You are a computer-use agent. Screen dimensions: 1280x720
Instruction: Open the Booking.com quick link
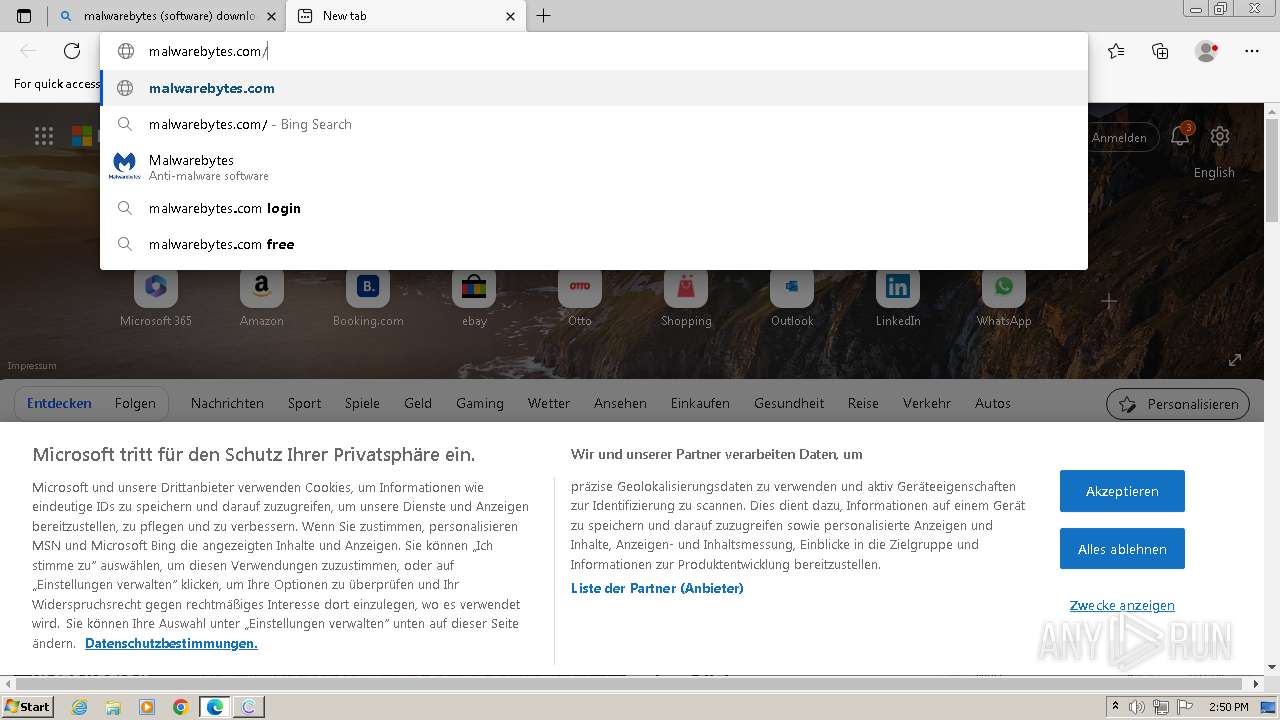click(368, 298)
